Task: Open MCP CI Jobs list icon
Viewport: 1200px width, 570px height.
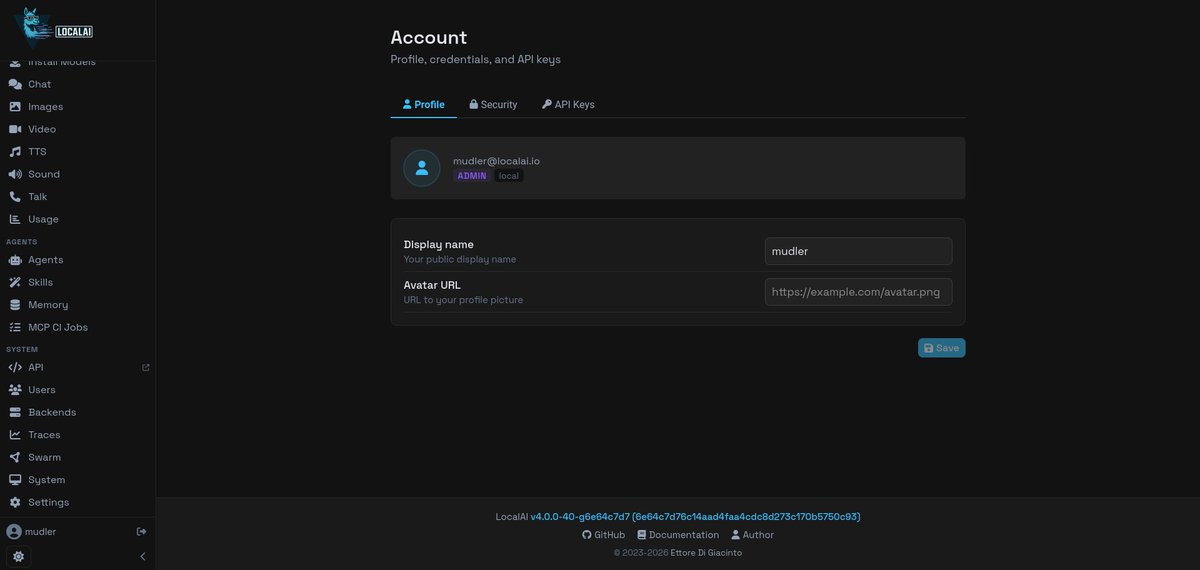Action: [x=15, y=327]
